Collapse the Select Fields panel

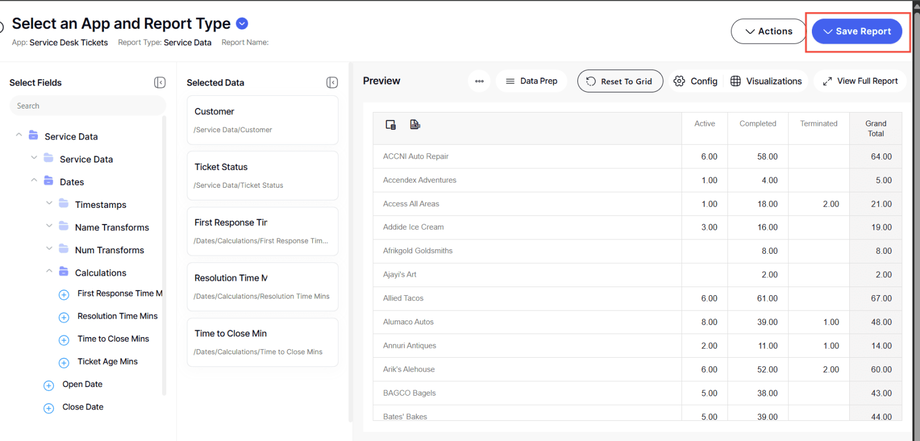(160, 82)
